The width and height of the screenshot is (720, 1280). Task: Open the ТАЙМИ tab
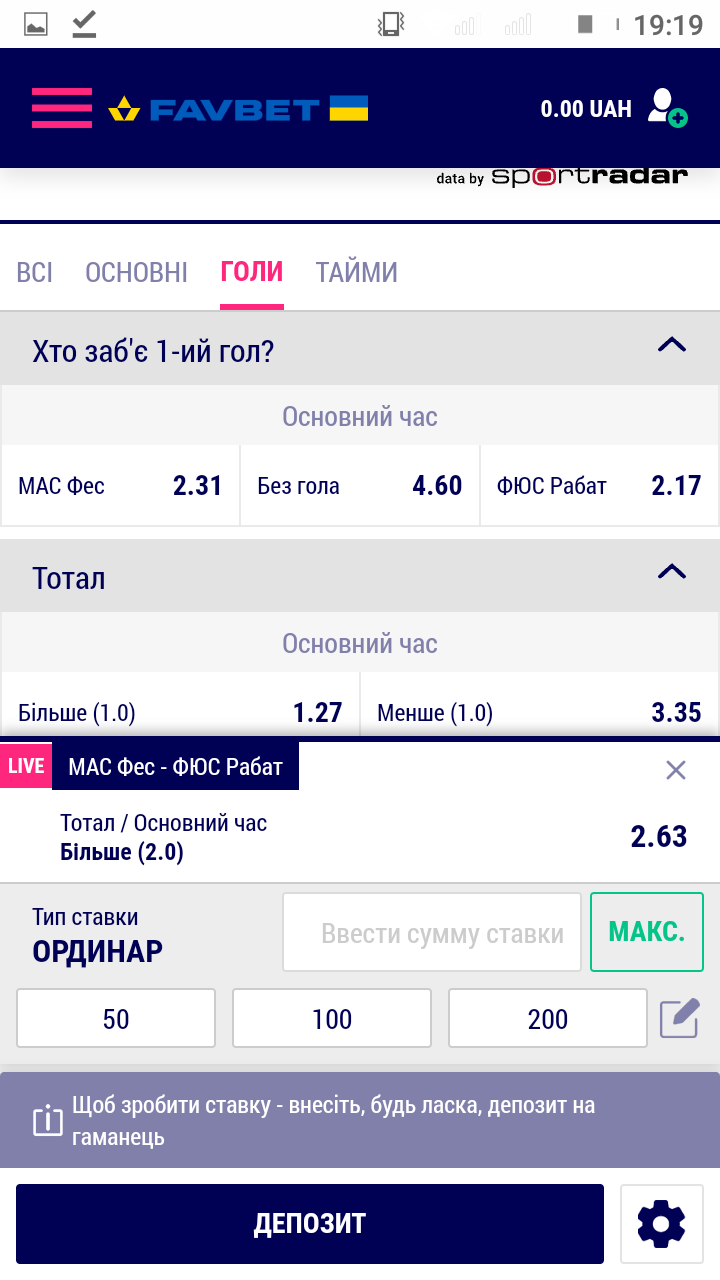pos(357,272)
